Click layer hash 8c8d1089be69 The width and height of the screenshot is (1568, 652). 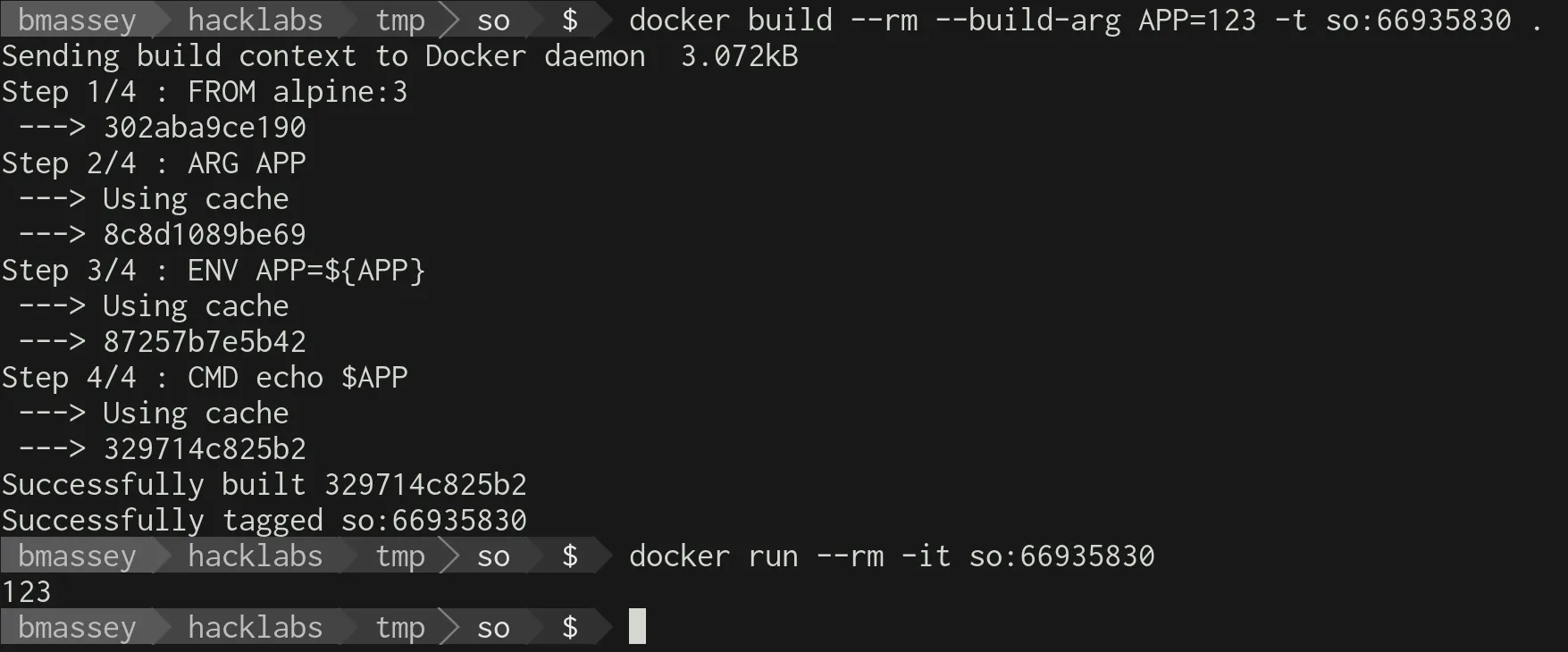click(205, 234)
